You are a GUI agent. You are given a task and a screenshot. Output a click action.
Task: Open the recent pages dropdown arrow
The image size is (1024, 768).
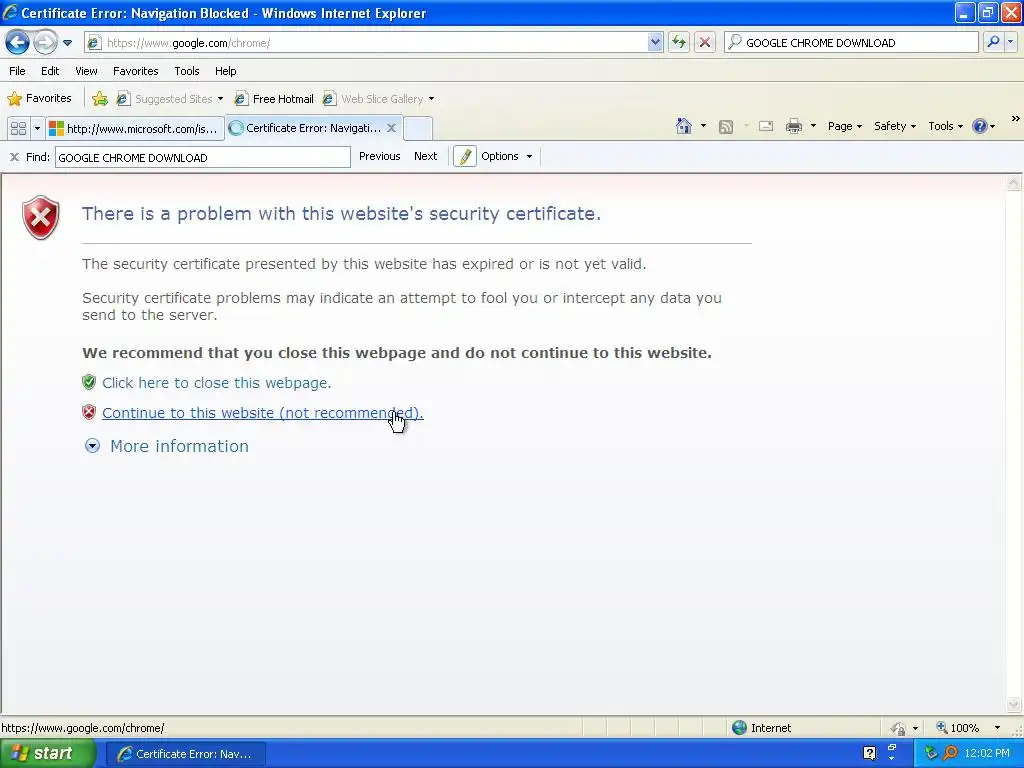67,43
